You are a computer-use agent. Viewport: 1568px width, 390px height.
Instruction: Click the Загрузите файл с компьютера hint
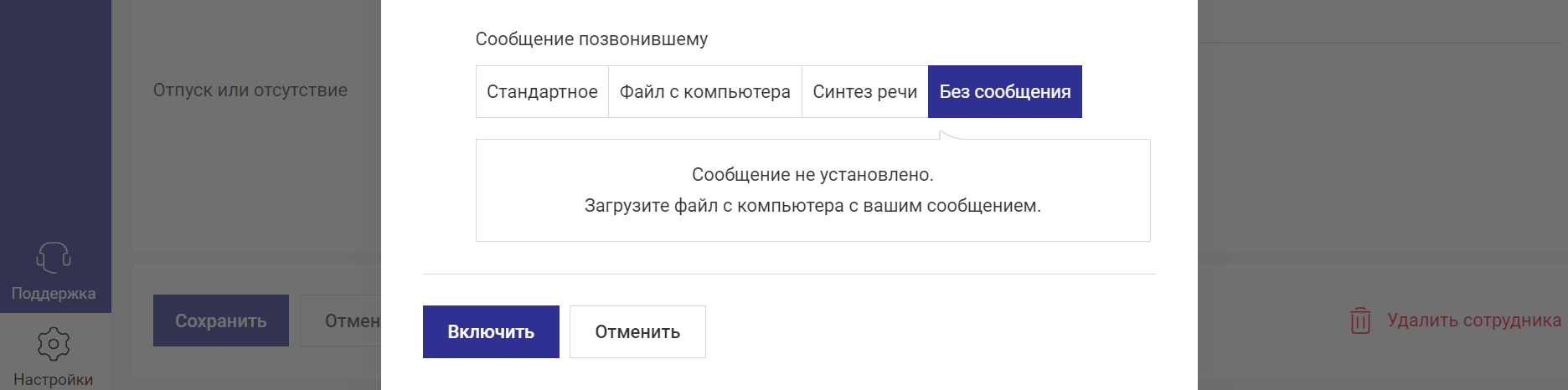coord(812,206)
